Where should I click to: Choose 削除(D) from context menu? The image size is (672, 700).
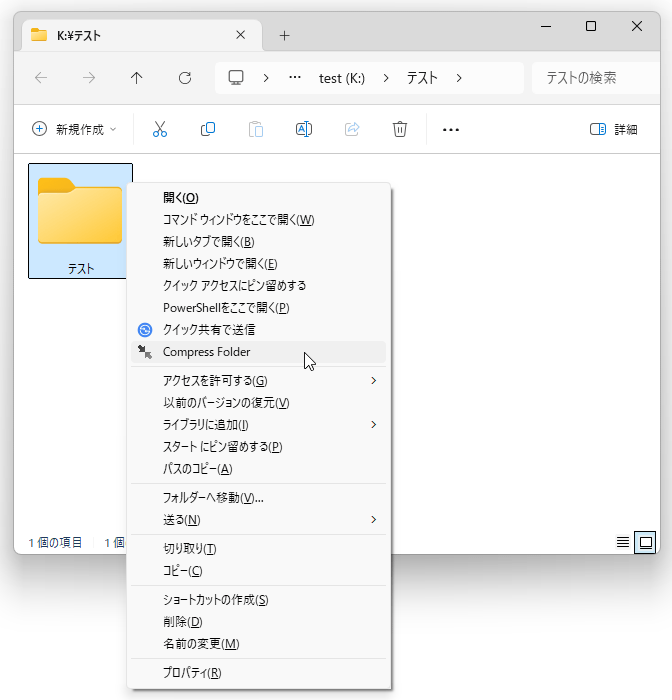(x=258, y=621)
